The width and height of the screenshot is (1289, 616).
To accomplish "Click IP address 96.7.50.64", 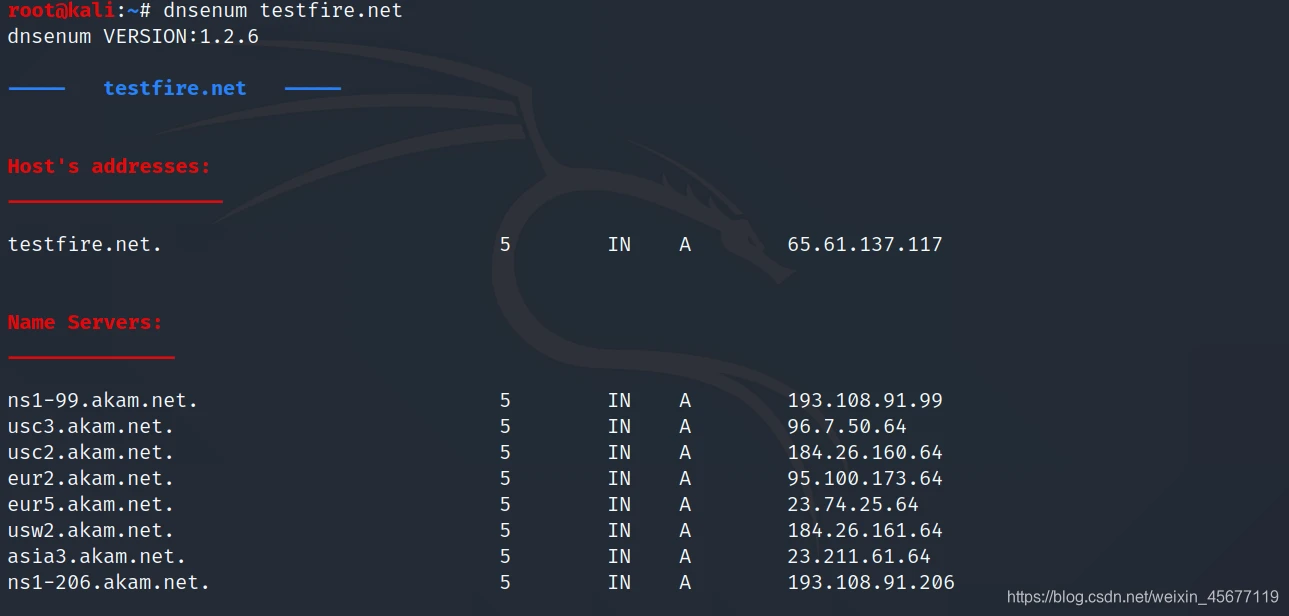I will point(846,427).
